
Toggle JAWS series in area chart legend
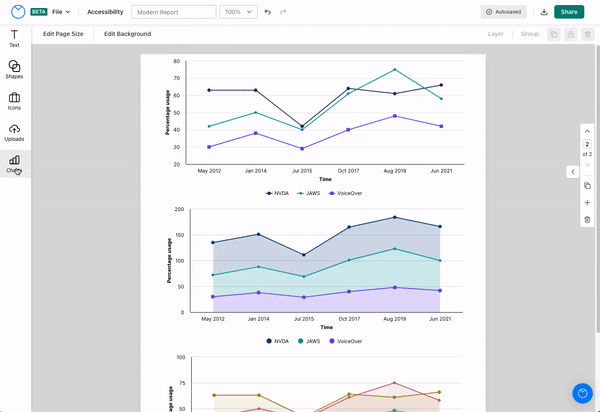309,341
